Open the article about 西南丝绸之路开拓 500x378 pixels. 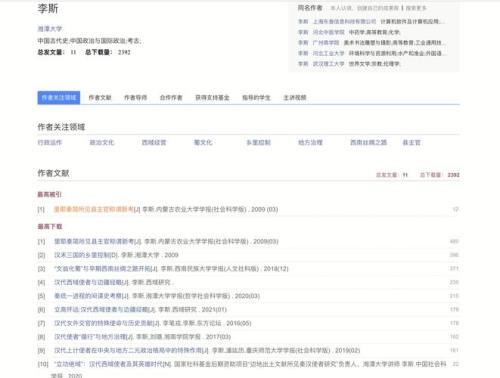click(103, 269)
